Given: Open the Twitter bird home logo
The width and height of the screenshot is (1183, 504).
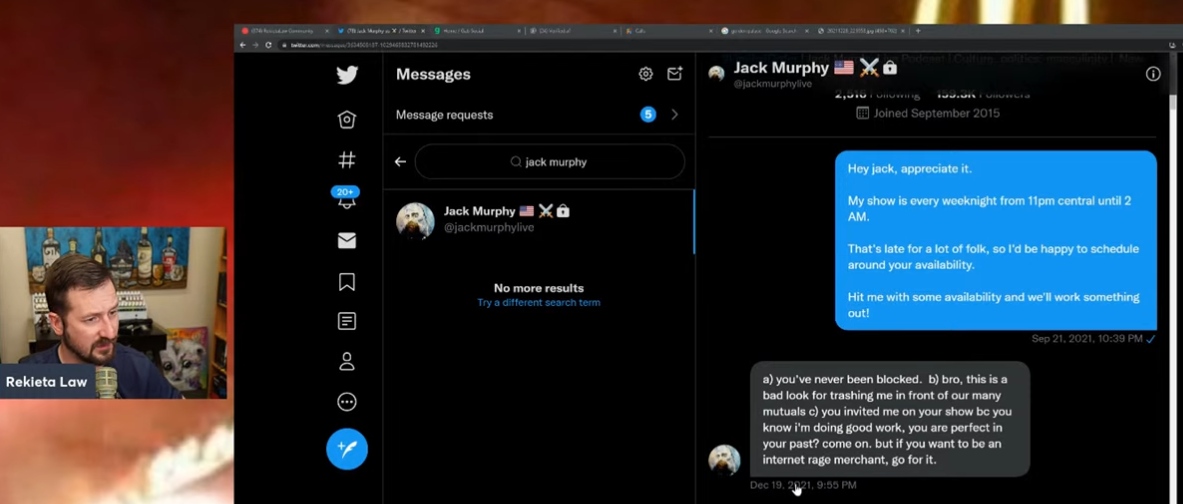Looking at the screenshot, I should click(x=347, y=75).
